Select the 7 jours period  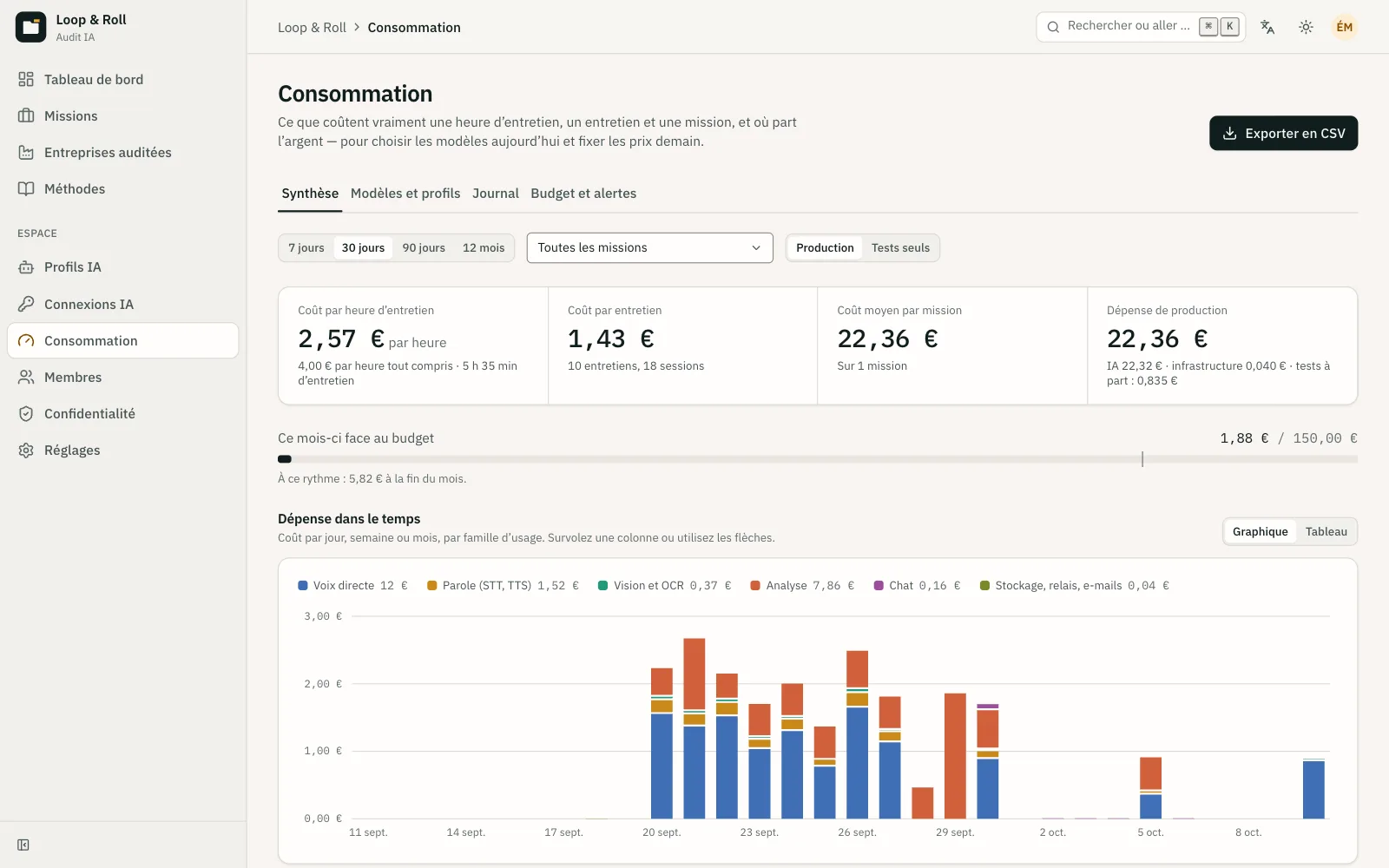(x=306, y=248)
